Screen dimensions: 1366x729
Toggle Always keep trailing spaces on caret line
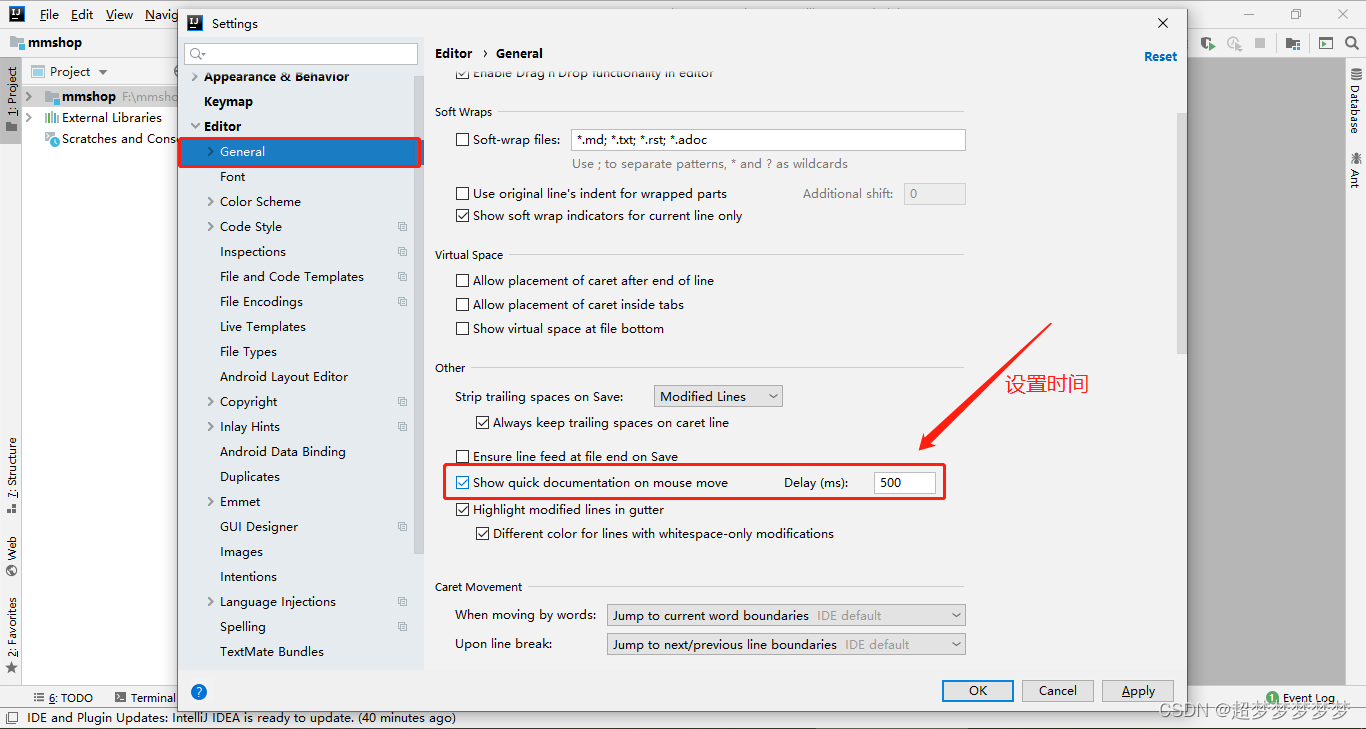[x=482, y=423]
